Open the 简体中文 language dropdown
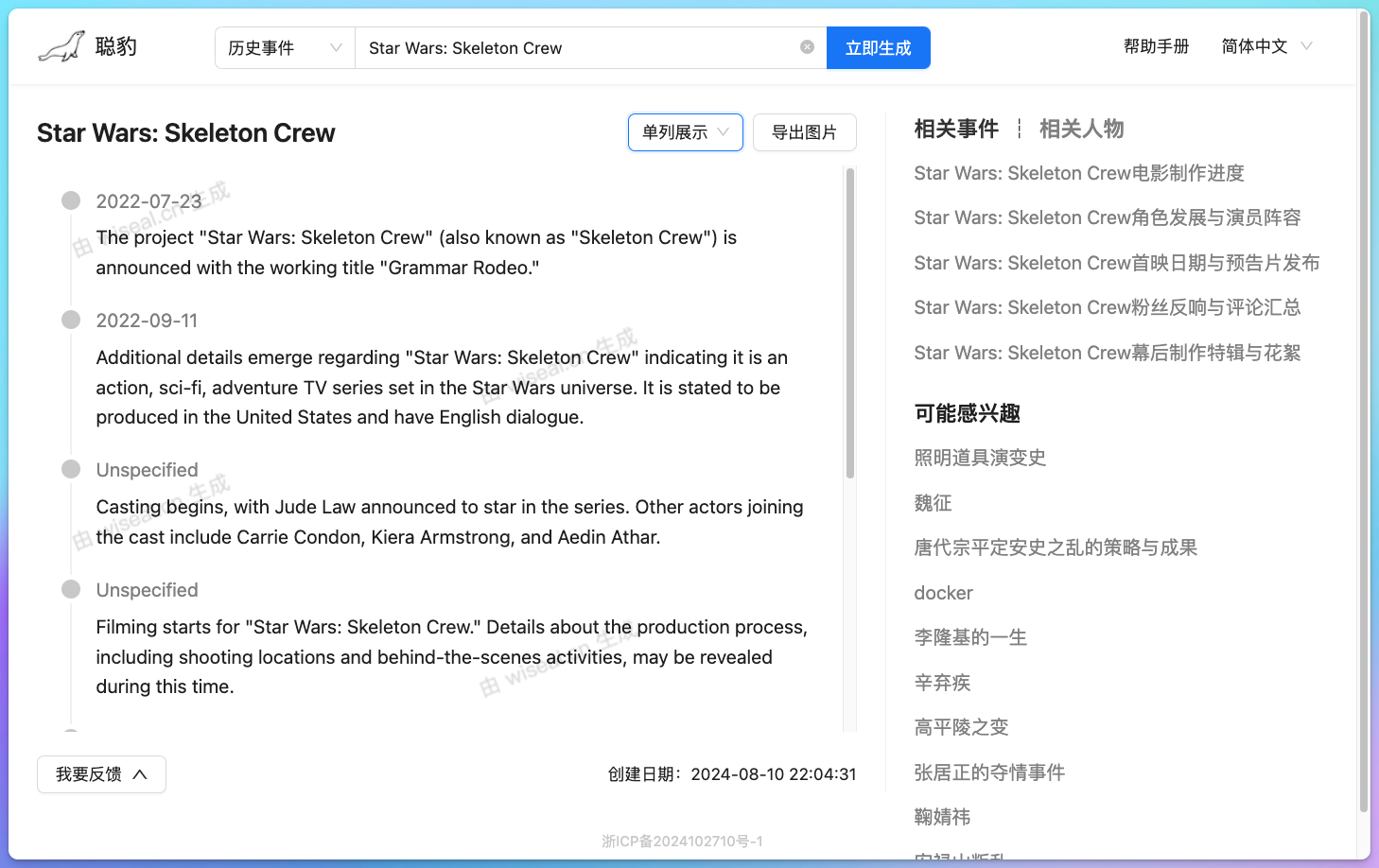1379x868 pixels. [x=1266, y=46]
